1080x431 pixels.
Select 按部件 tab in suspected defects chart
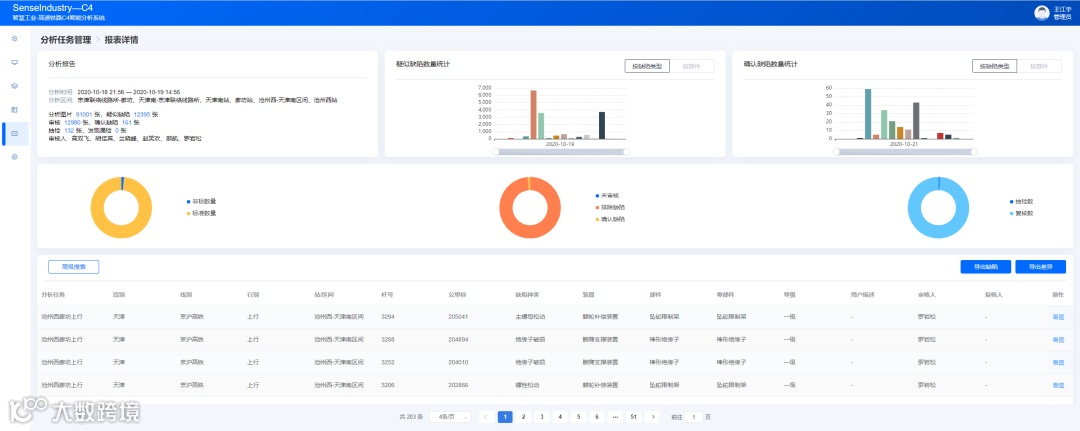click(692, 66)
